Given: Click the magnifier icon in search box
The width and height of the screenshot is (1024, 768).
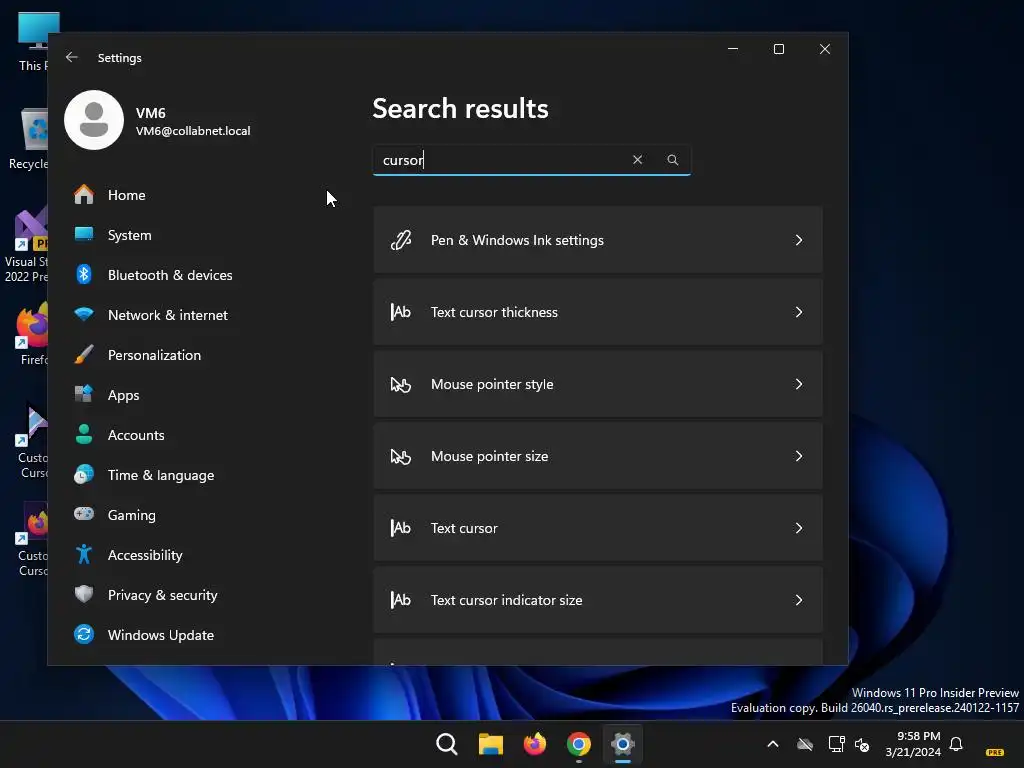Looking at the screenshot, I should click(x=673, y=160).
